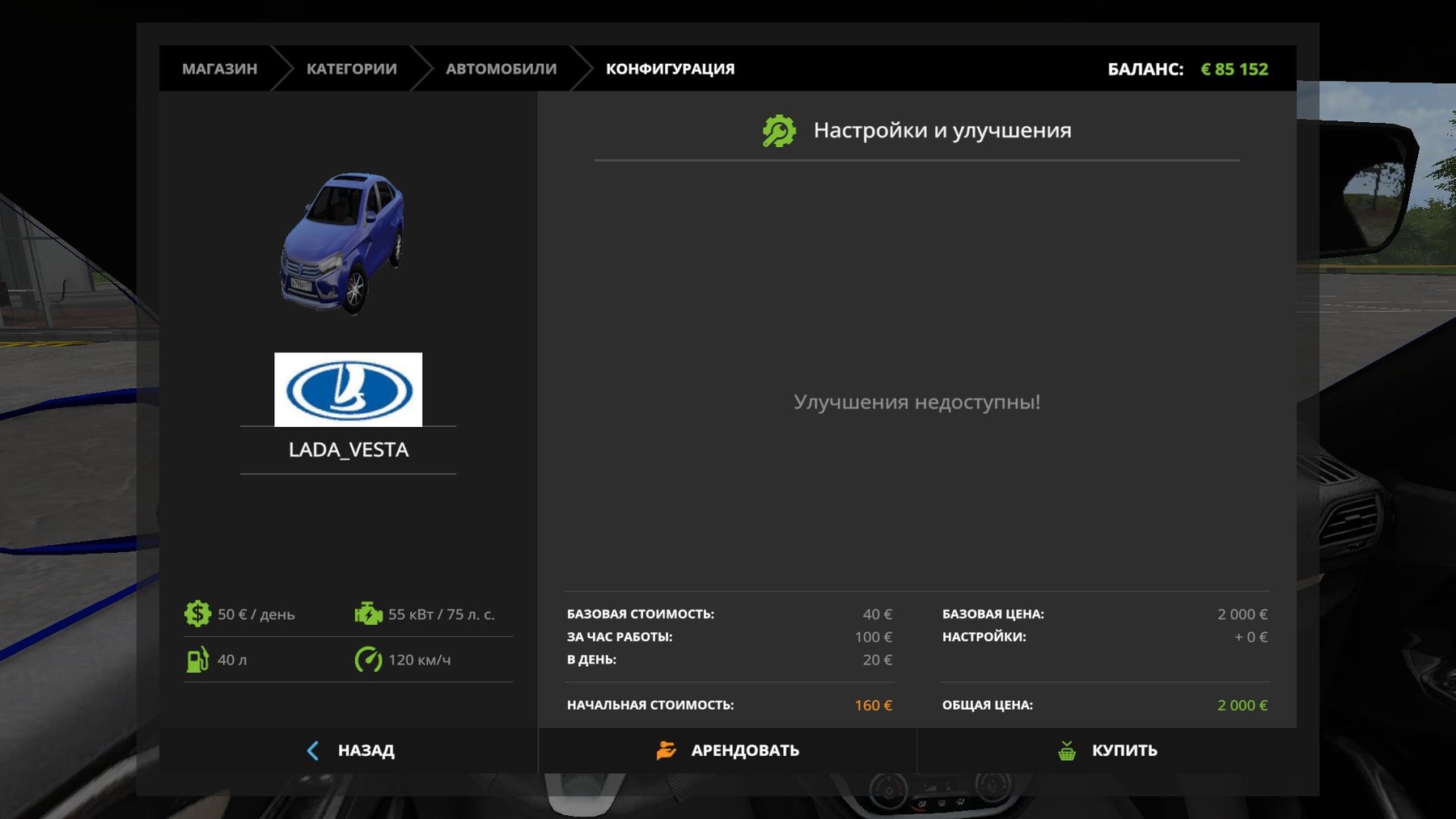
Task: Click the blue Lada Vesta car preview
Action: click(x=343, y=242)
